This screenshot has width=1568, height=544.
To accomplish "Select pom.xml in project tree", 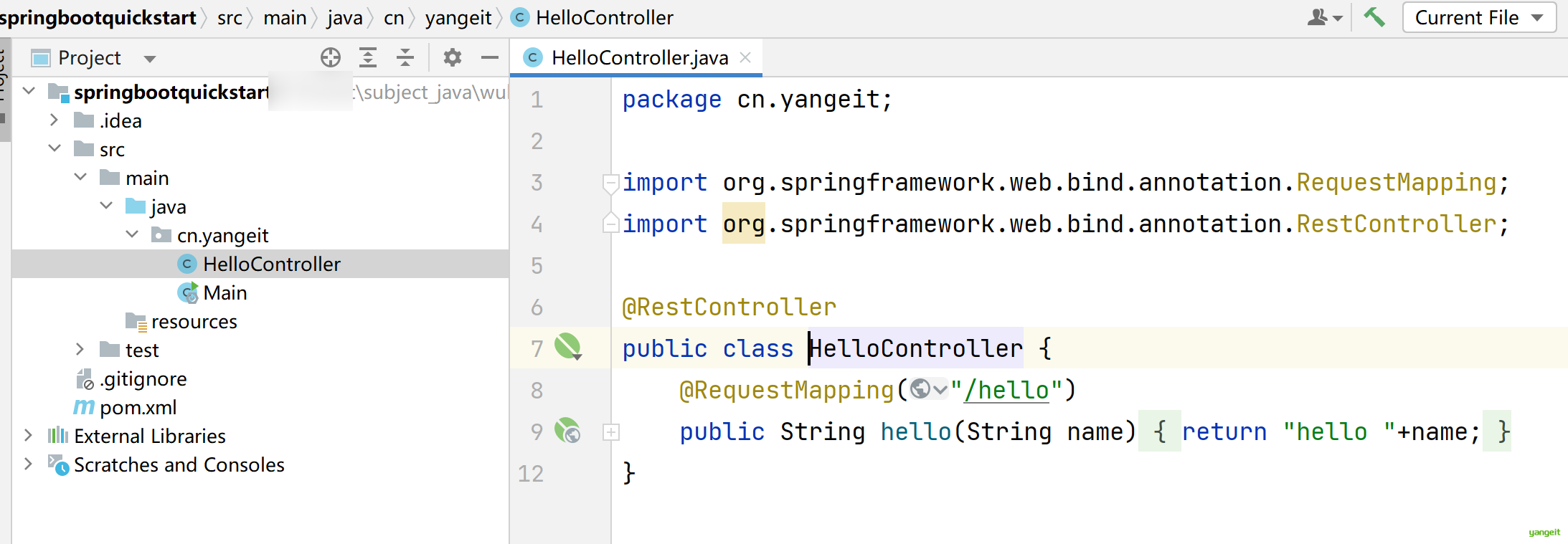I will click(x=138, y=407).
